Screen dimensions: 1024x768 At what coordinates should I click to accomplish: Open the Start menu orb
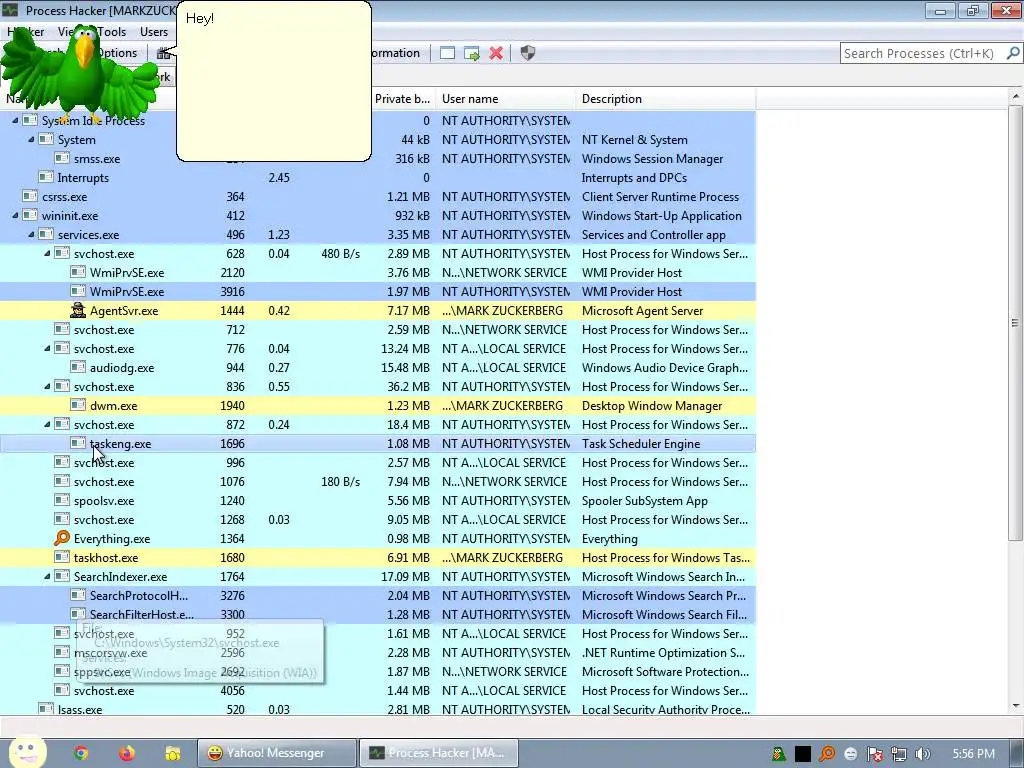[27, 752]
